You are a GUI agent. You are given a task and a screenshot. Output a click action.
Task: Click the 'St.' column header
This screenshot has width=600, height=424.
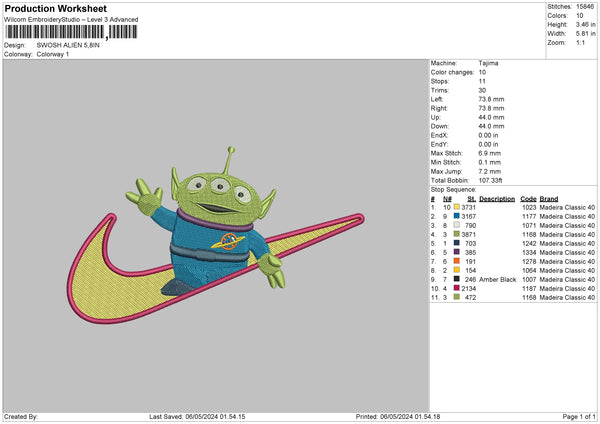471,199
